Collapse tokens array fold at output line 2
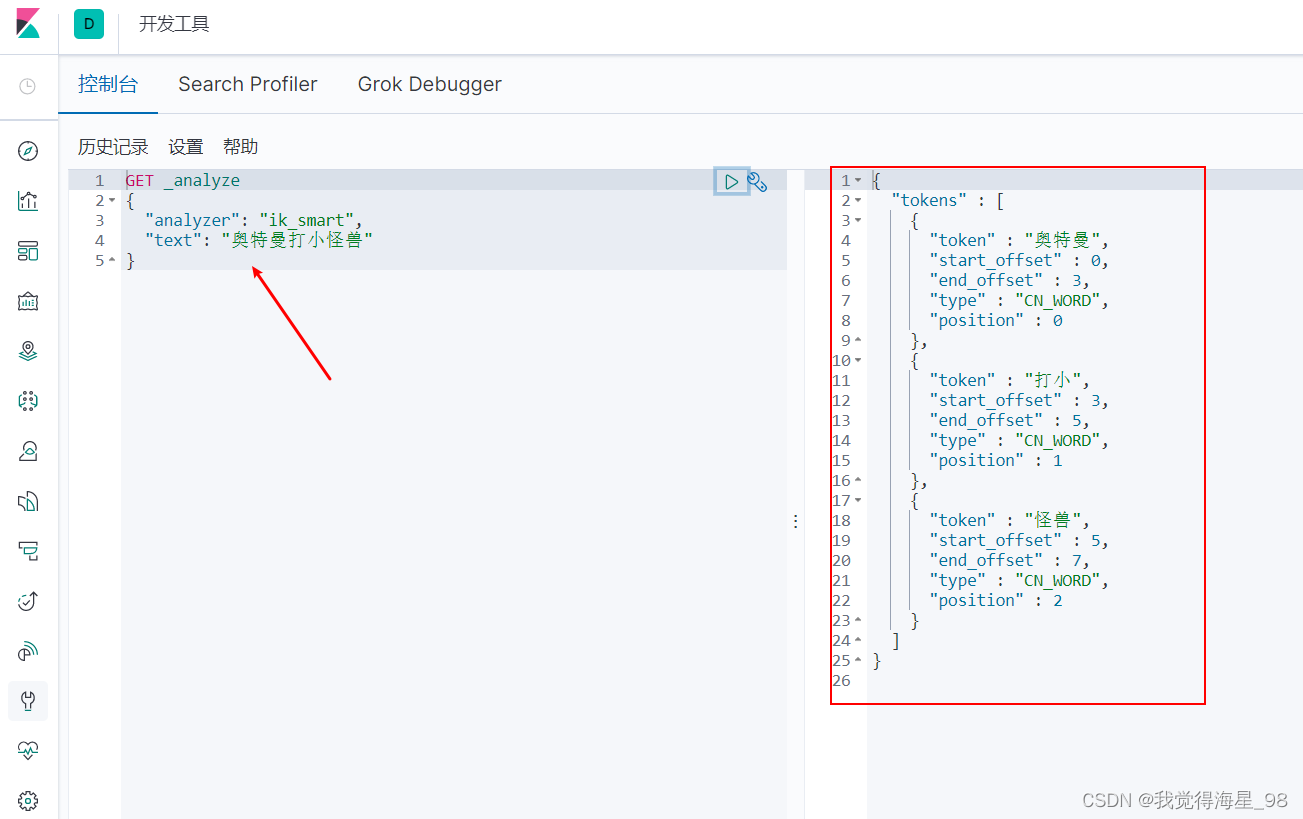 click(858, 201)
